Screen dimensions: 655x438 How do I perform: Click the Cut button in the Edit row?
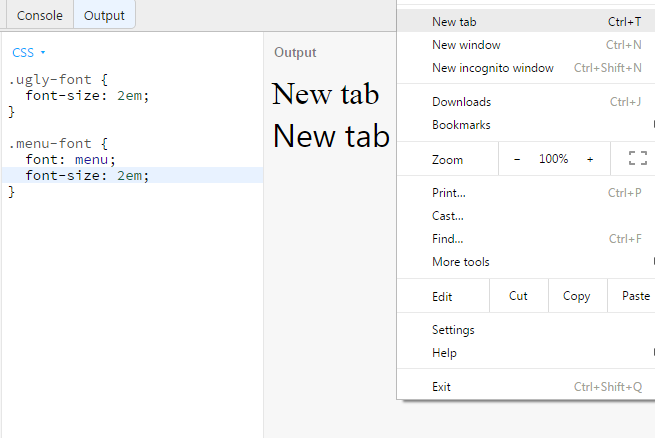[518, 296]
